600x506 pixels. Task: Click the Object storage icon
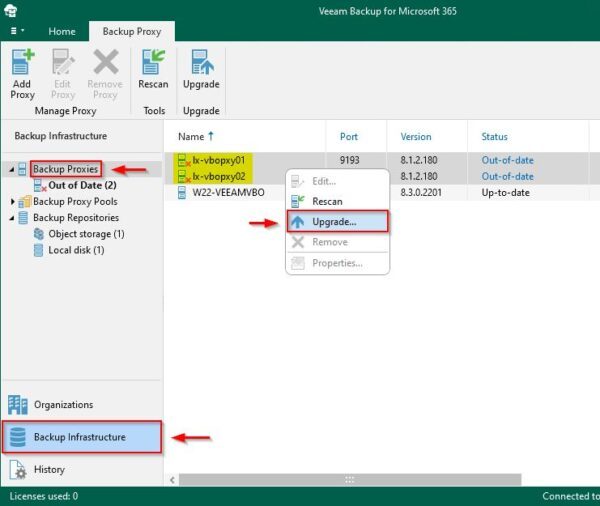pyautogui.click(x=39, y=233)
